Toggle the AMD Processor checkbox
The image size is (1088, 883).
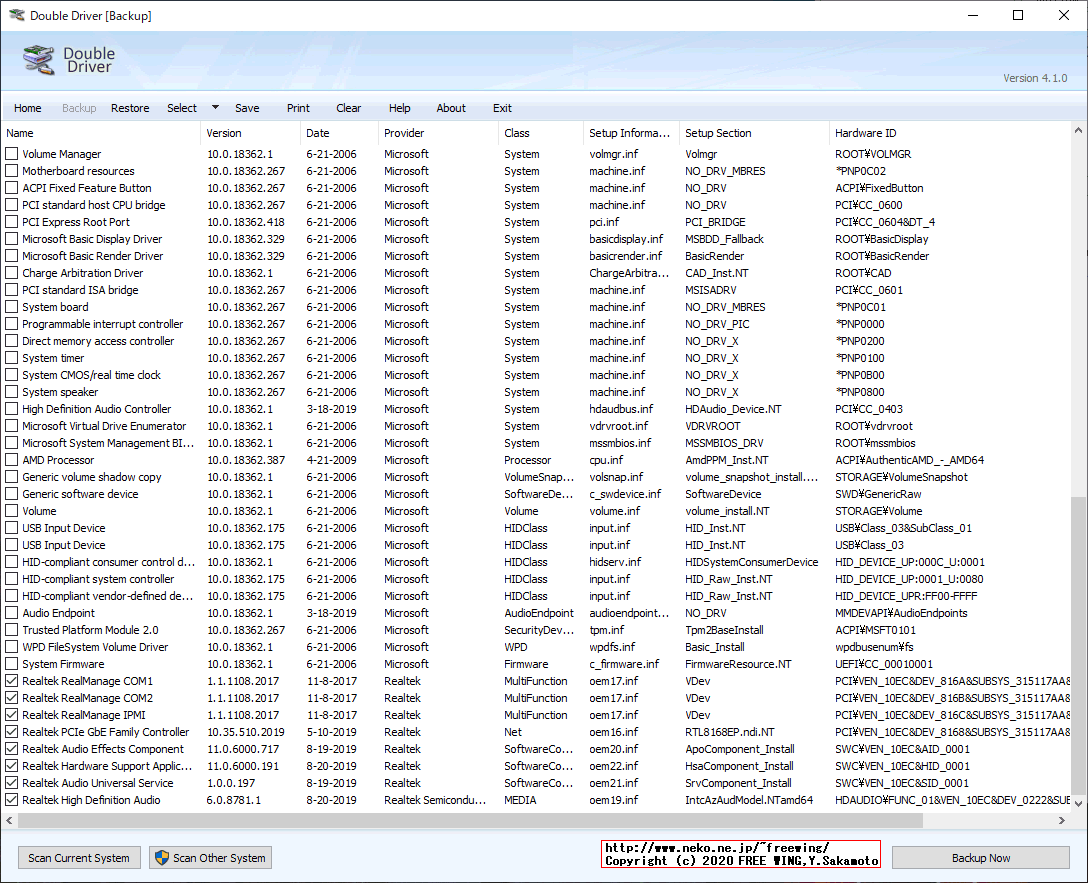[12, 460]
